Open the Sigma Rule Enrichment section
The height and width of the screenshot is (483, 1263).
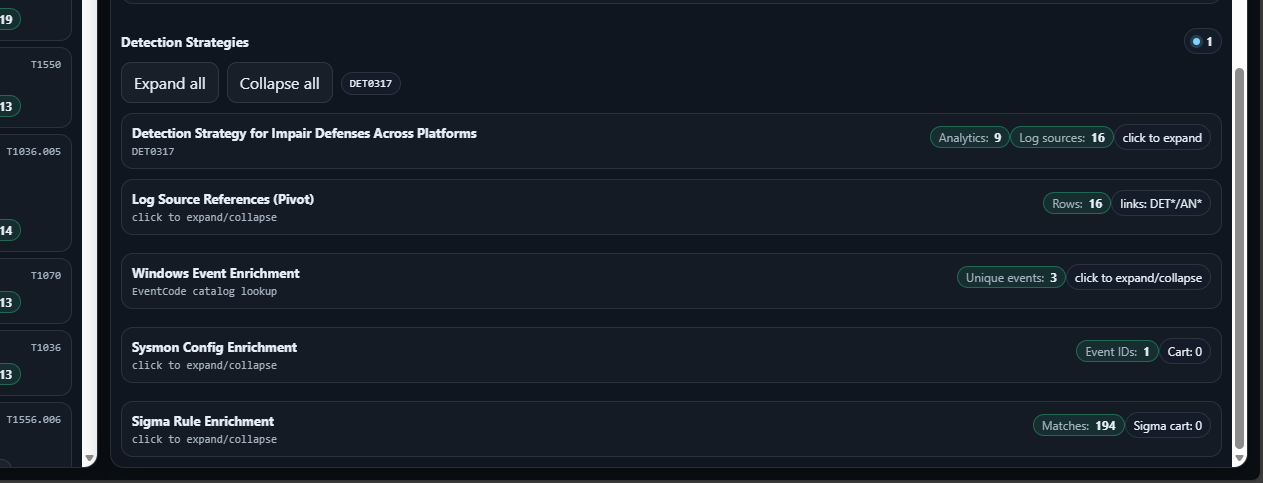[x=203, y=422]
